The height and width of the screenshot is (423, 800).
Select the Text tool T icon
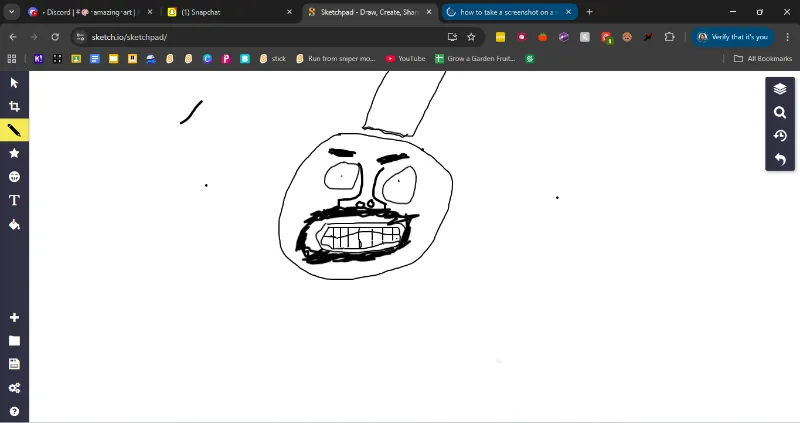[x=14, y=200]
